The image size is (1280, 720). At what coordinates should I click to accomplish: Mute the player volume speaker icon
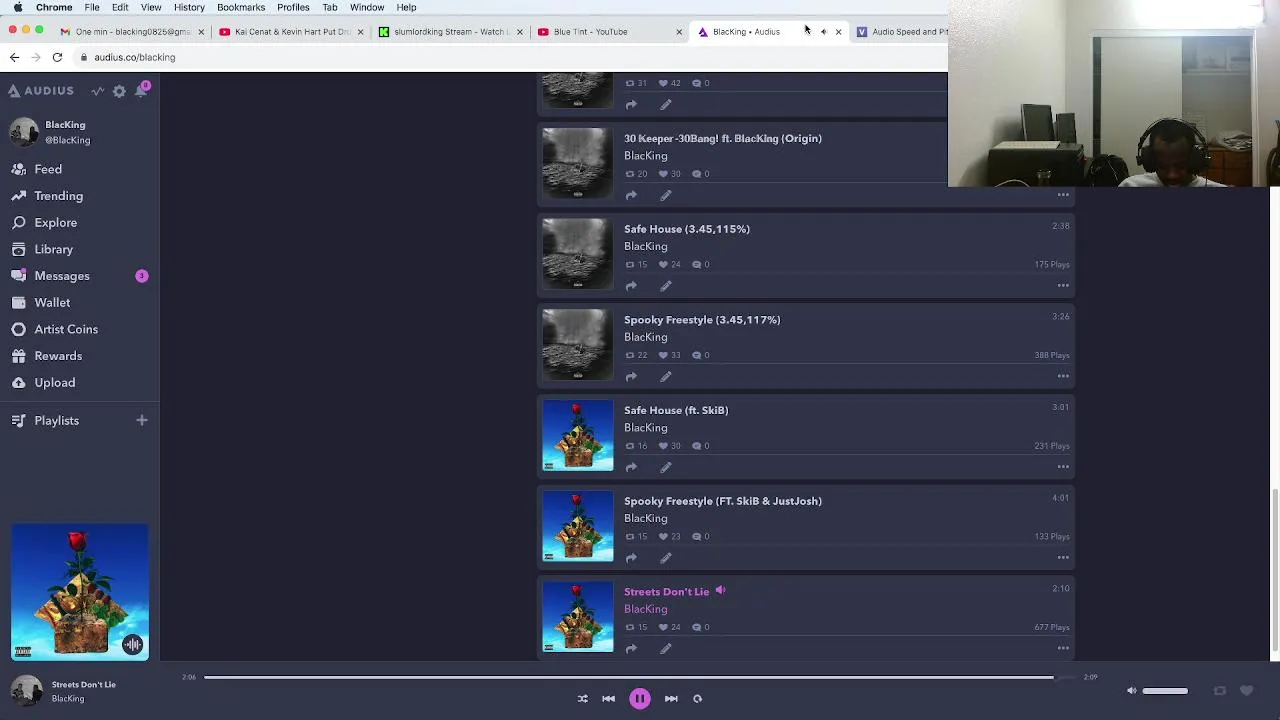[x=1131, y=691]
